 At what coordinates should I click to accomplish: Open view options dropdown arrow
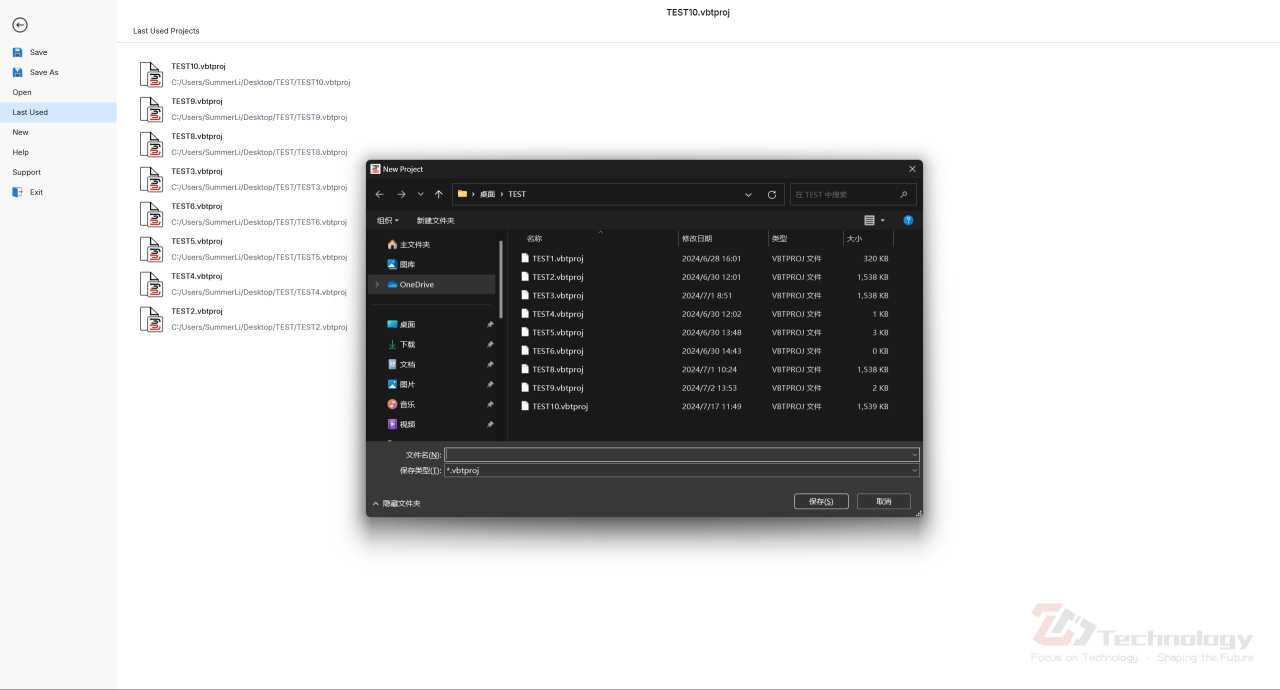click(x=882, y=220)
